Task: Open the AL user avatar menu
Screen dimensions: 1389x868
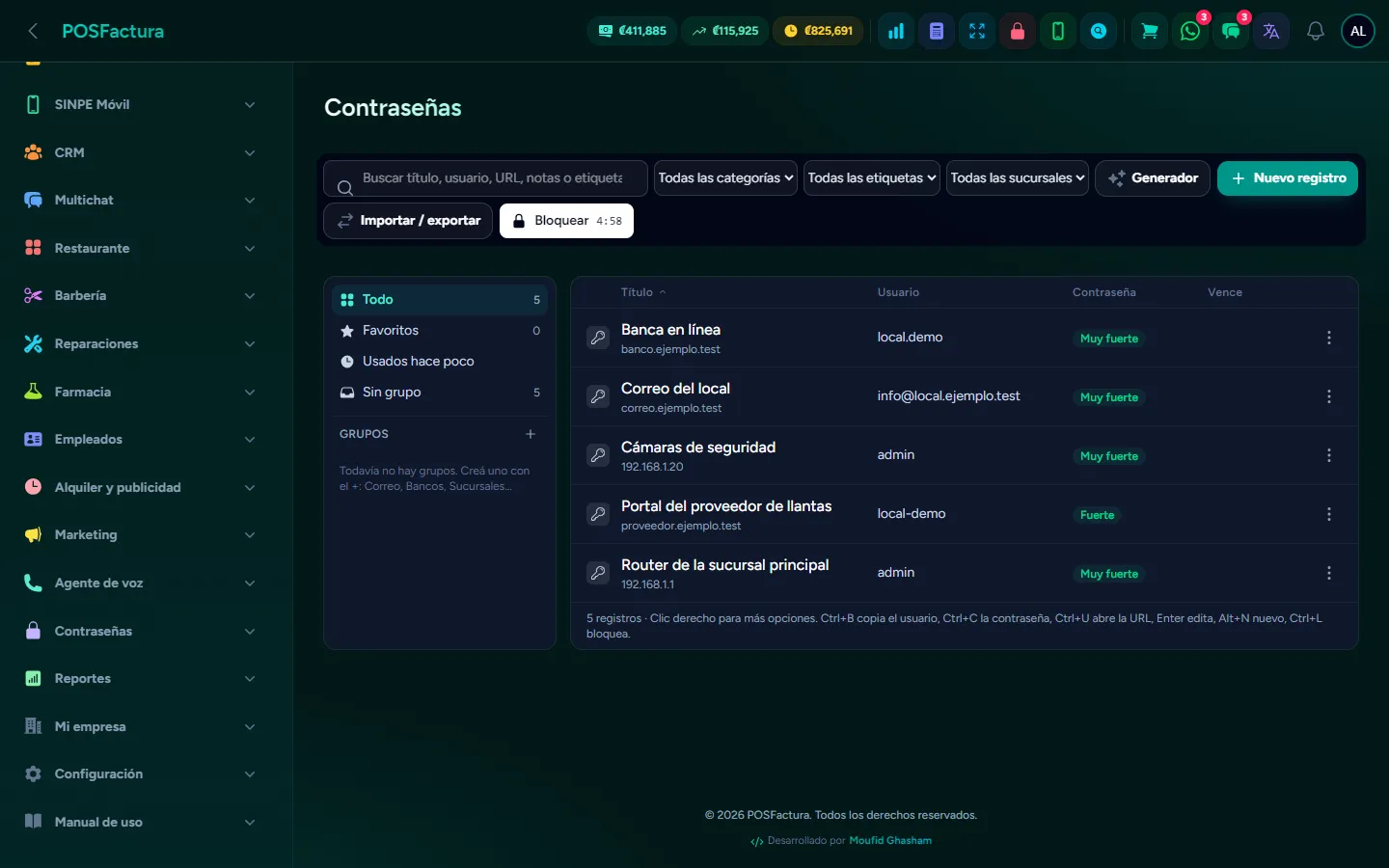Action: [x=1358, y=31]
